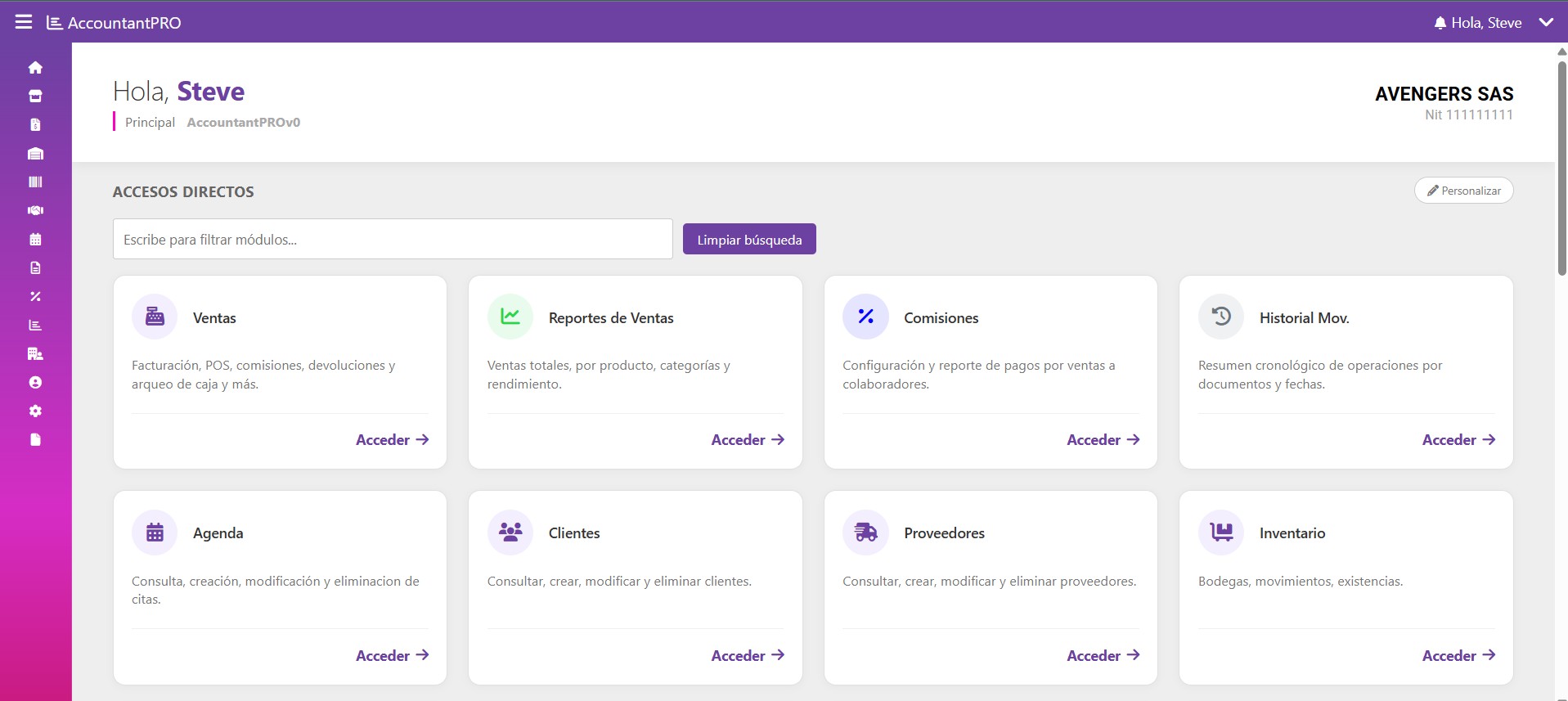Click the Reportes de Ventas chart icon
Screen dimensions: 1568x701
[510, 317]
